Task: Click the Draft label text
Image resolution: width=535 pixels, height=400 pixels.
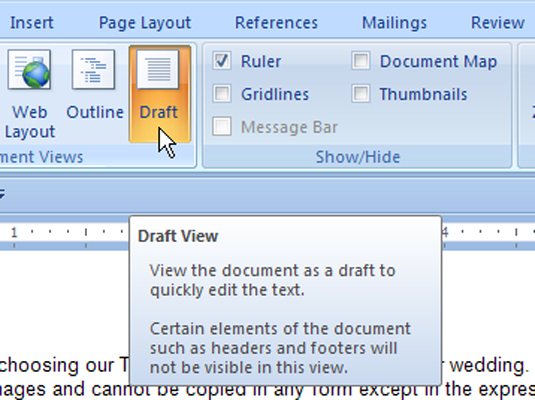Action: click(158, 112)
